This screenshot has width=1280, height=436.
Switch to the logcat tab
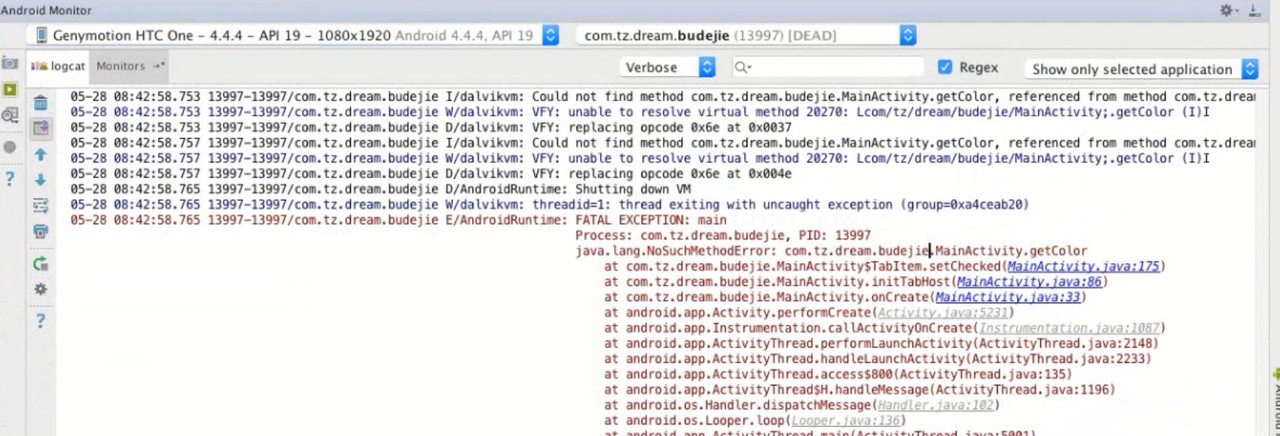pos(58,66)
